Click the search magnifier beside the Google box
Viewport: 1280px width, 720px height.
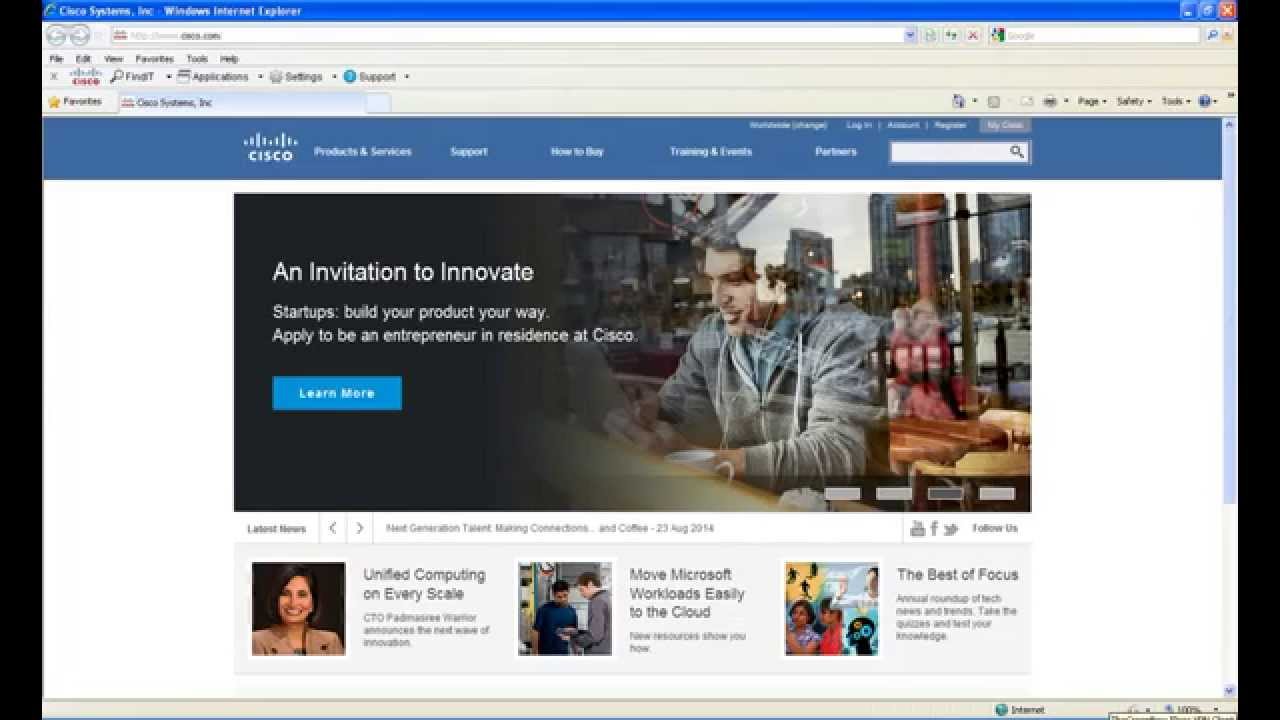point(1212,35)
